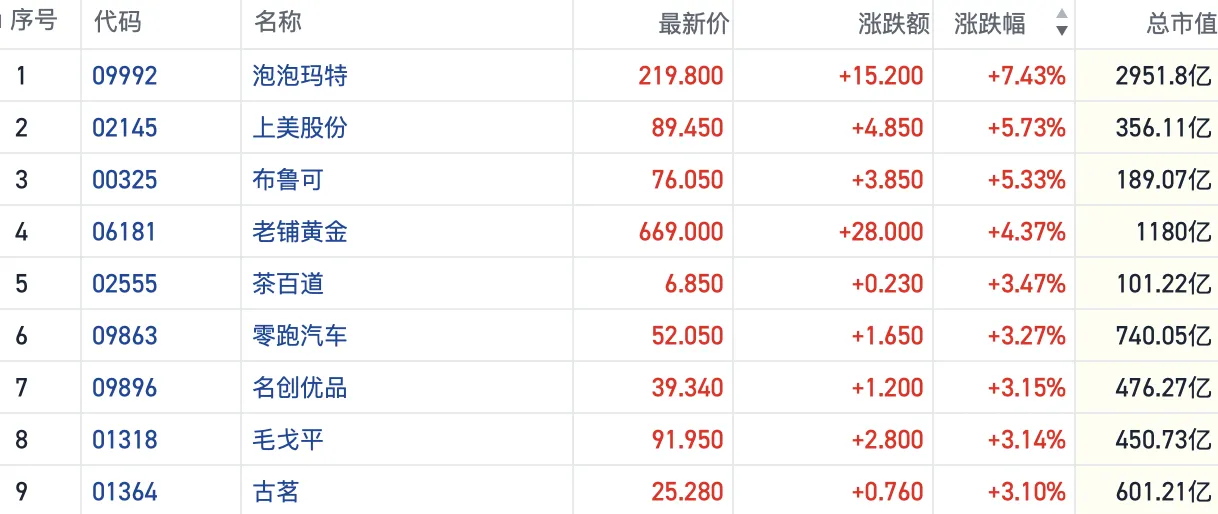This screenshot has width=1218, height=514.
Task: Click stock code 09896
Action: (x=125, y=388)
